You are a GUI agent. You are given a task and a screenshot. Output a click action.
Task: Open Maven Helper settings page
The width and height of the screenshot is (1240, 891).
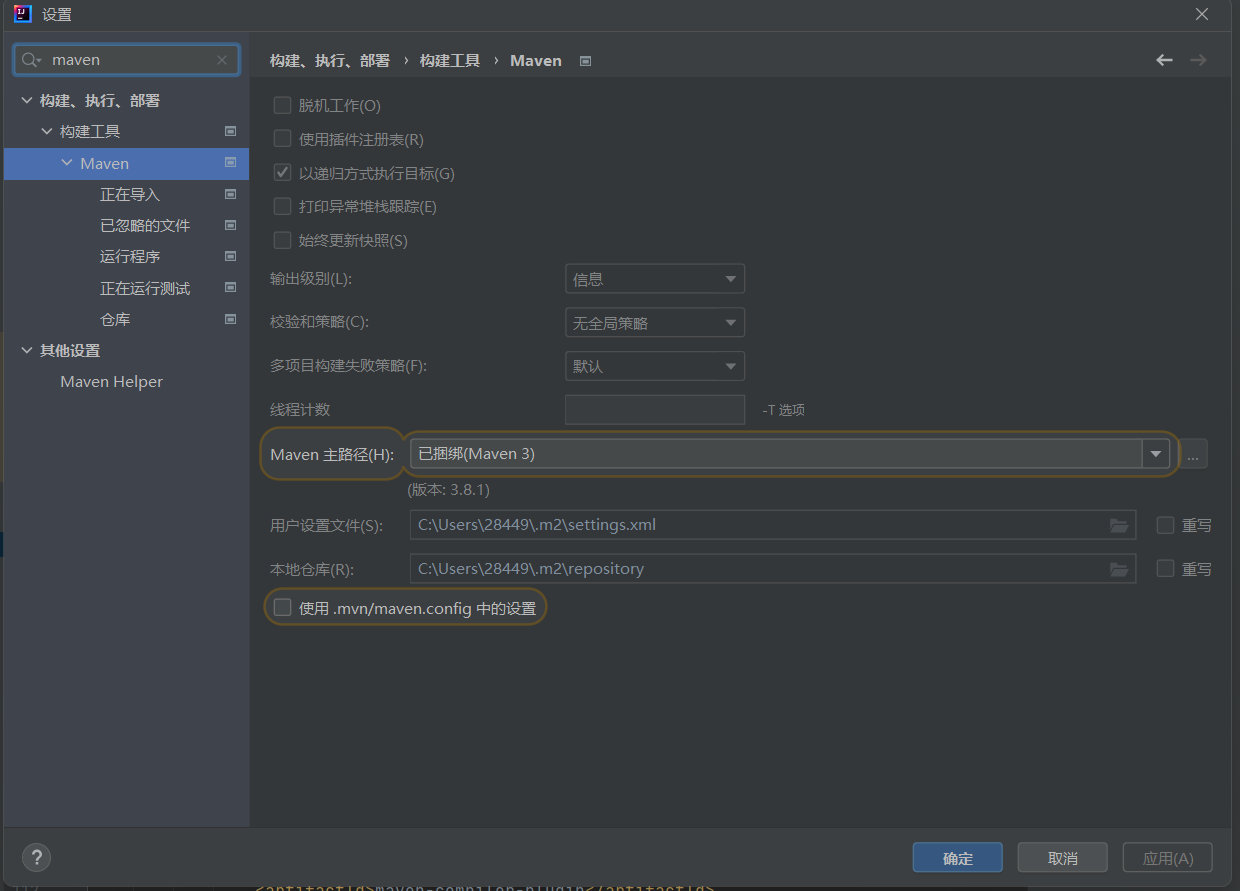(111, 382)
